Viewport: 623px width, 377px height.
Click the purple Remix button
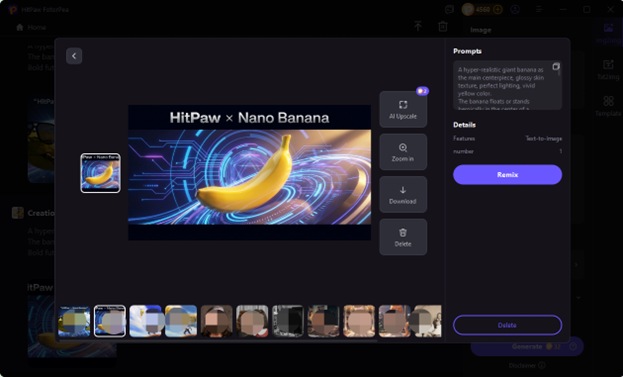click(507, 175)
